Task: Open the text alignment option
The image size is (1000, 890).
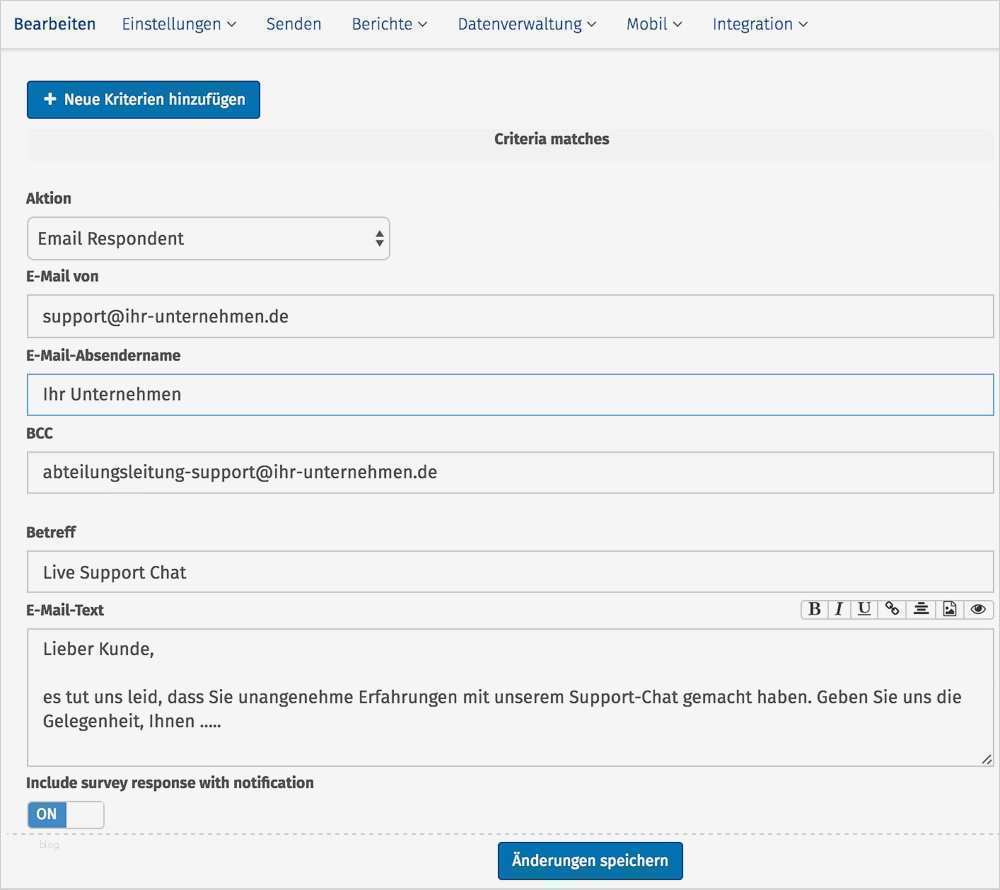Action: 920,609
